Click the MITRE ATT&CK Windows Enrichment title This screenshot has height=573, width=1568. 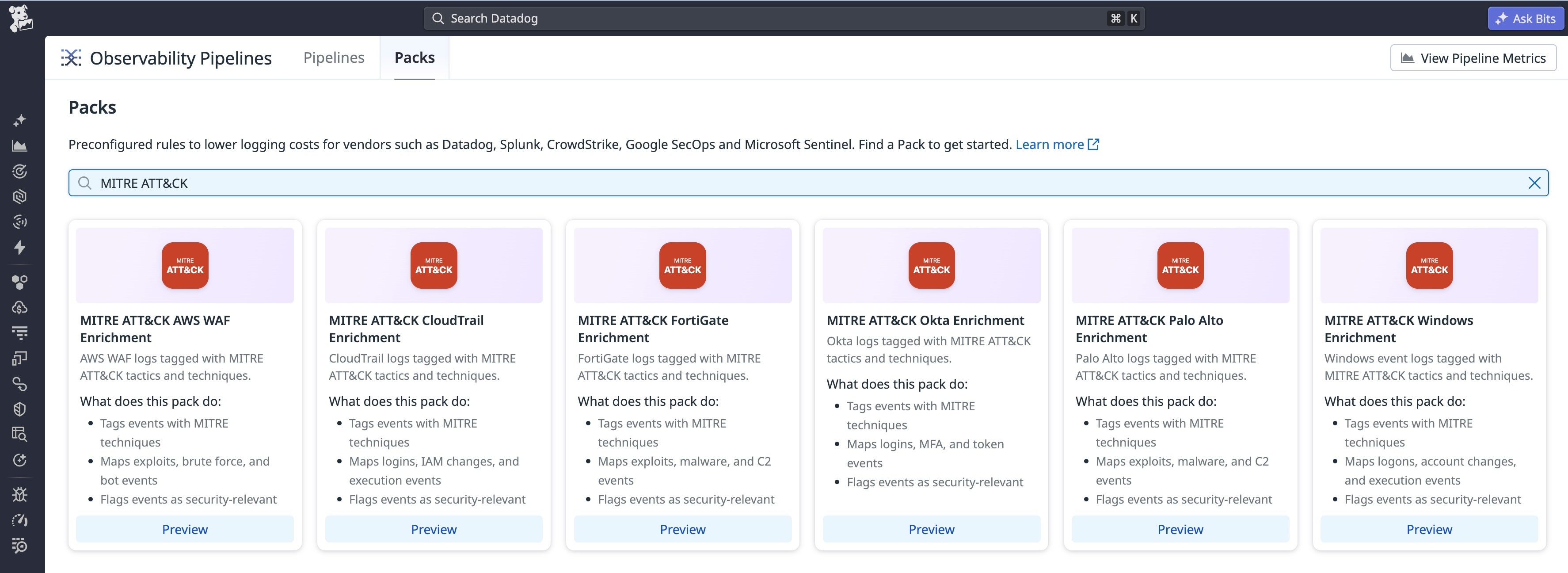pos(1399,329)
